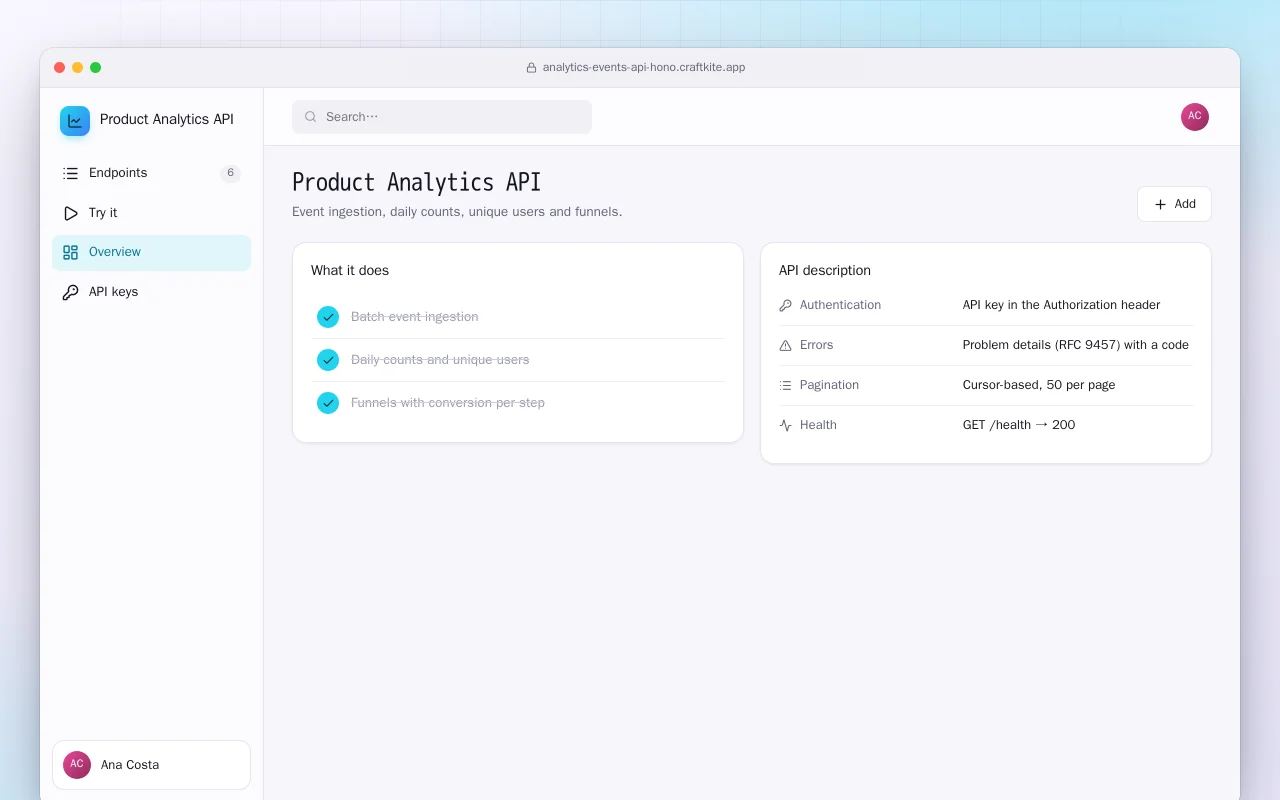Uncheck Daily counts and unique users

click(x=328, y=360)
